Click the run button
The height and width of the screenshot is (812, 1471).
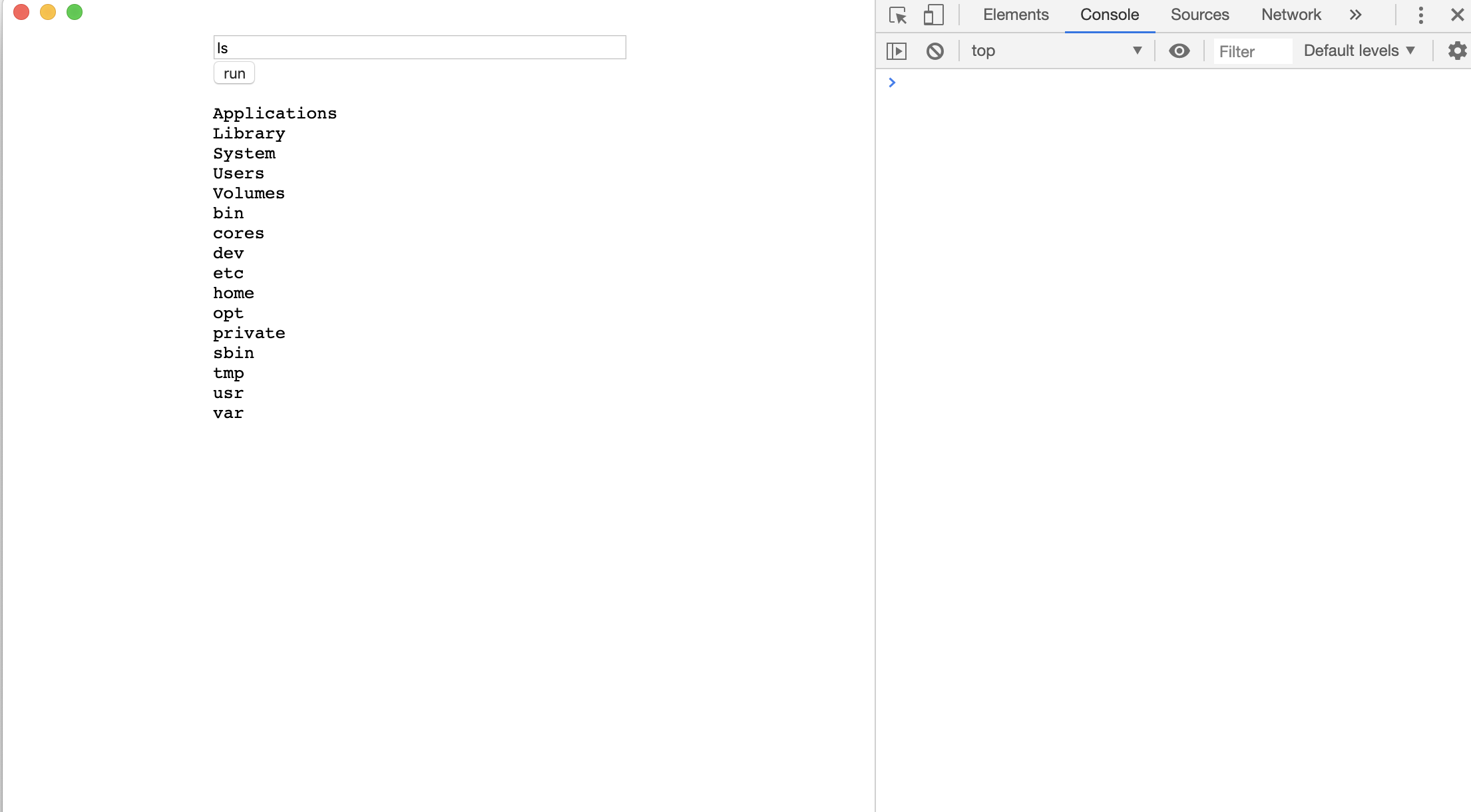(234, 73)
